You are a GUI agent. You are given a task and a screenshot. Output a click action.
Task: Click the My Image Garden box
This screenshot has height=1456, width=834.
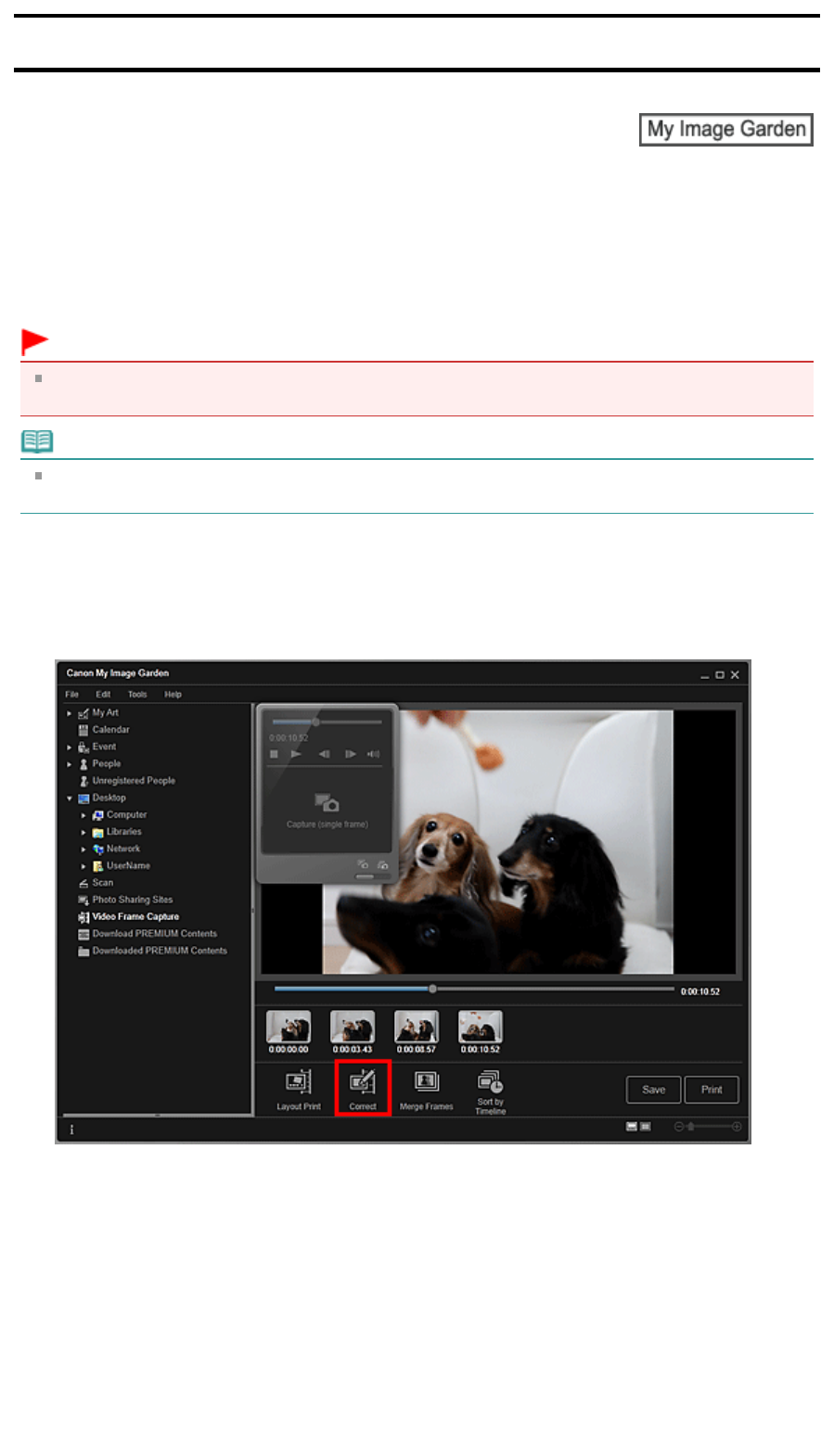pos(726,129)
